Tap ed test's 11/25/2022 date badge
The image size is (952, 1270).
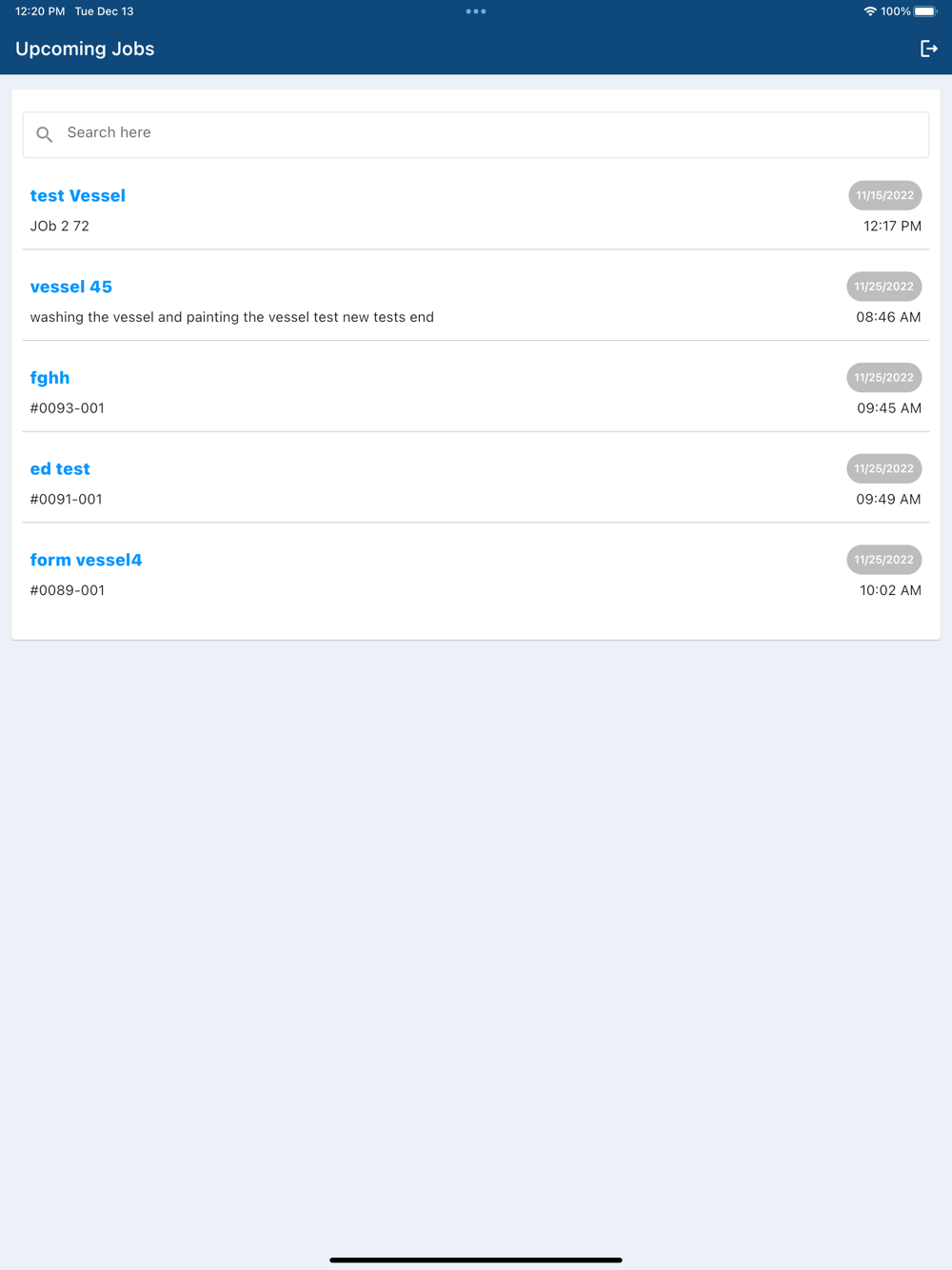point(883,468)
